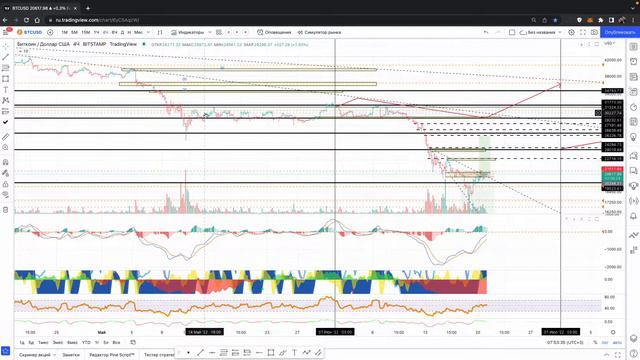The height and width of the screenshot is (360, 640).
Task: Open the go to date calendar icon
Action: (133, 342)
